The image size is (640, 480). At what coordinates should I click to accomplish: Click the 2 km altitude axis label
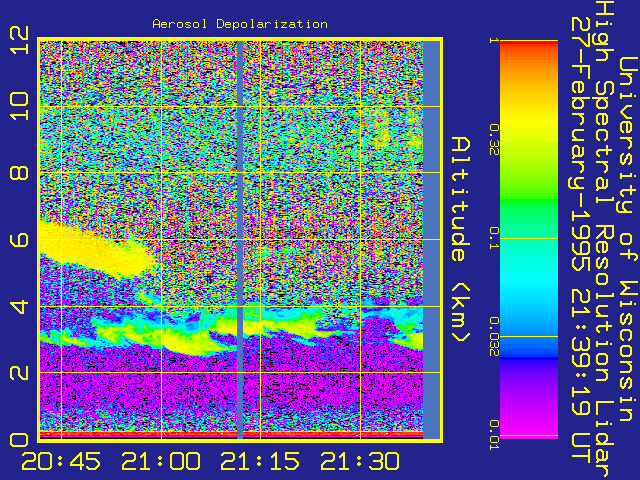20,373
